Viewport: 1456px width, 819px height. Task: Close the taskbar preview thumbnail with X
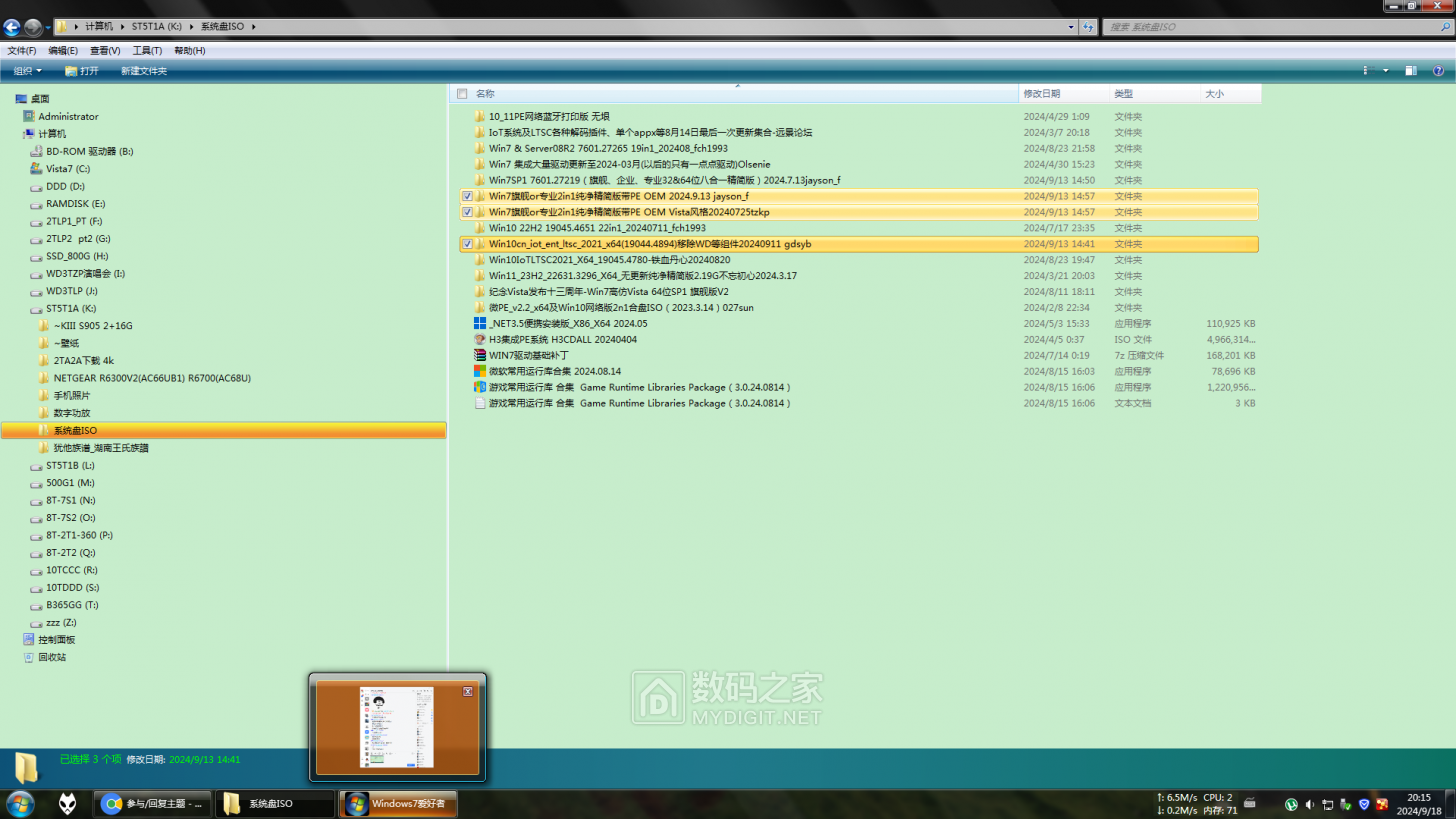tap(467, 691)
